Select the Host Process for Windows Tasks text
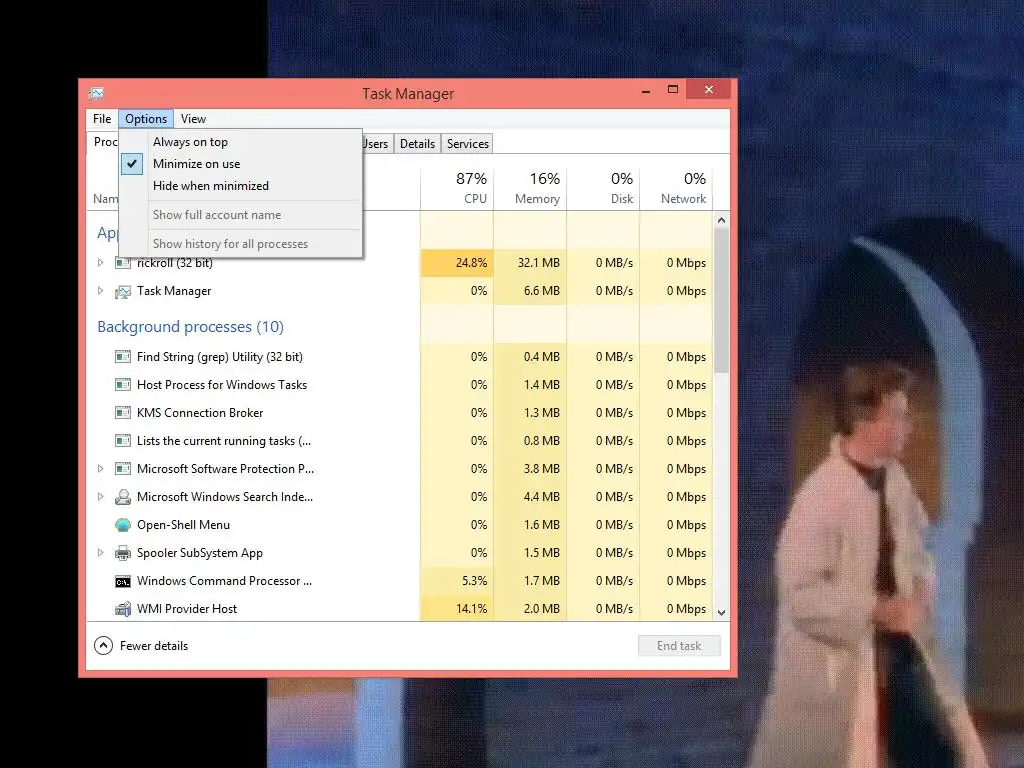 pos(222,385)
